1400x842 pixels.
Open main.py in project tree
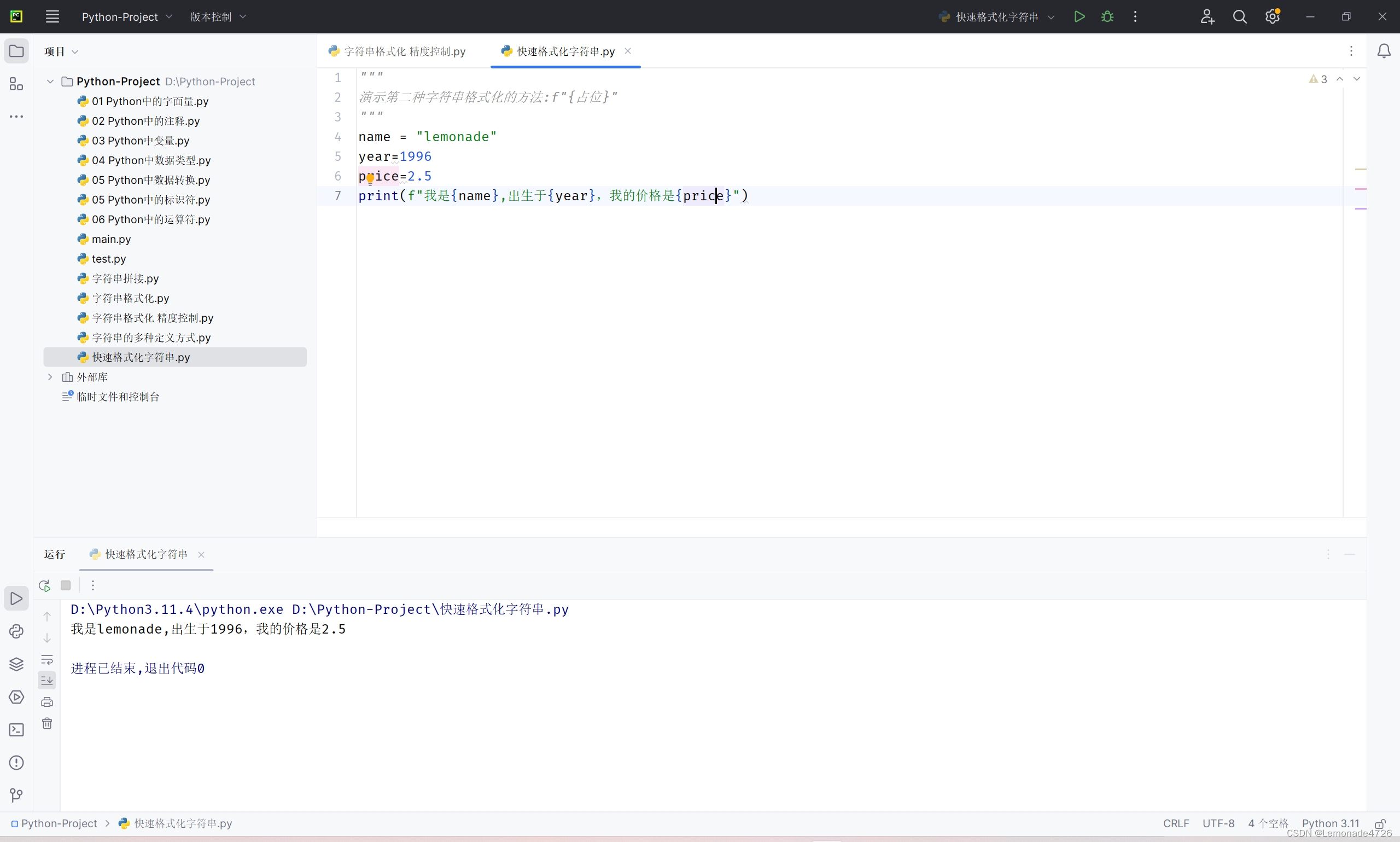click(x=111, y=239)
